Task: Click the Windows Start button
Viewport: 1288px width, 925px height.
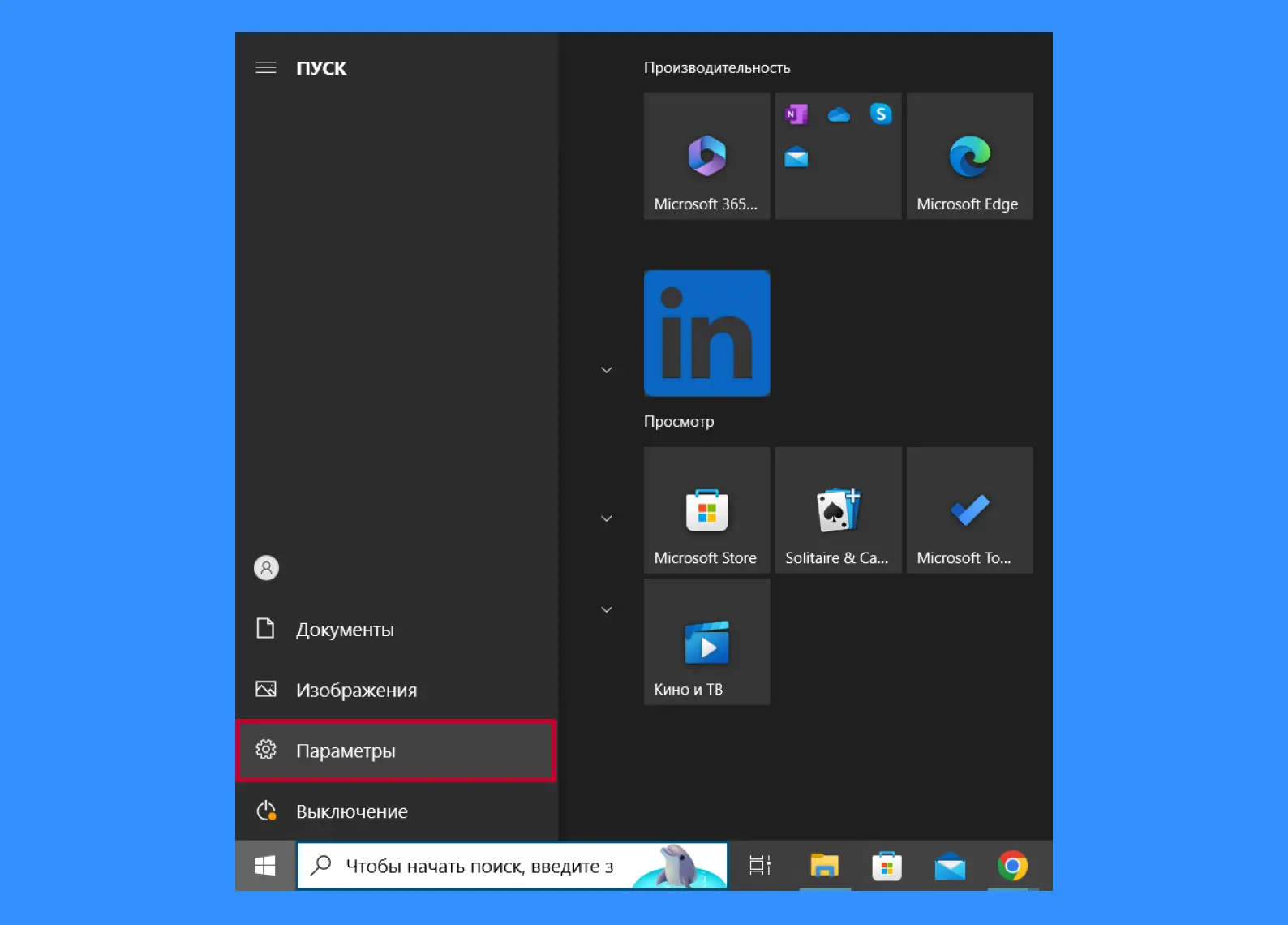Action: 265,866
